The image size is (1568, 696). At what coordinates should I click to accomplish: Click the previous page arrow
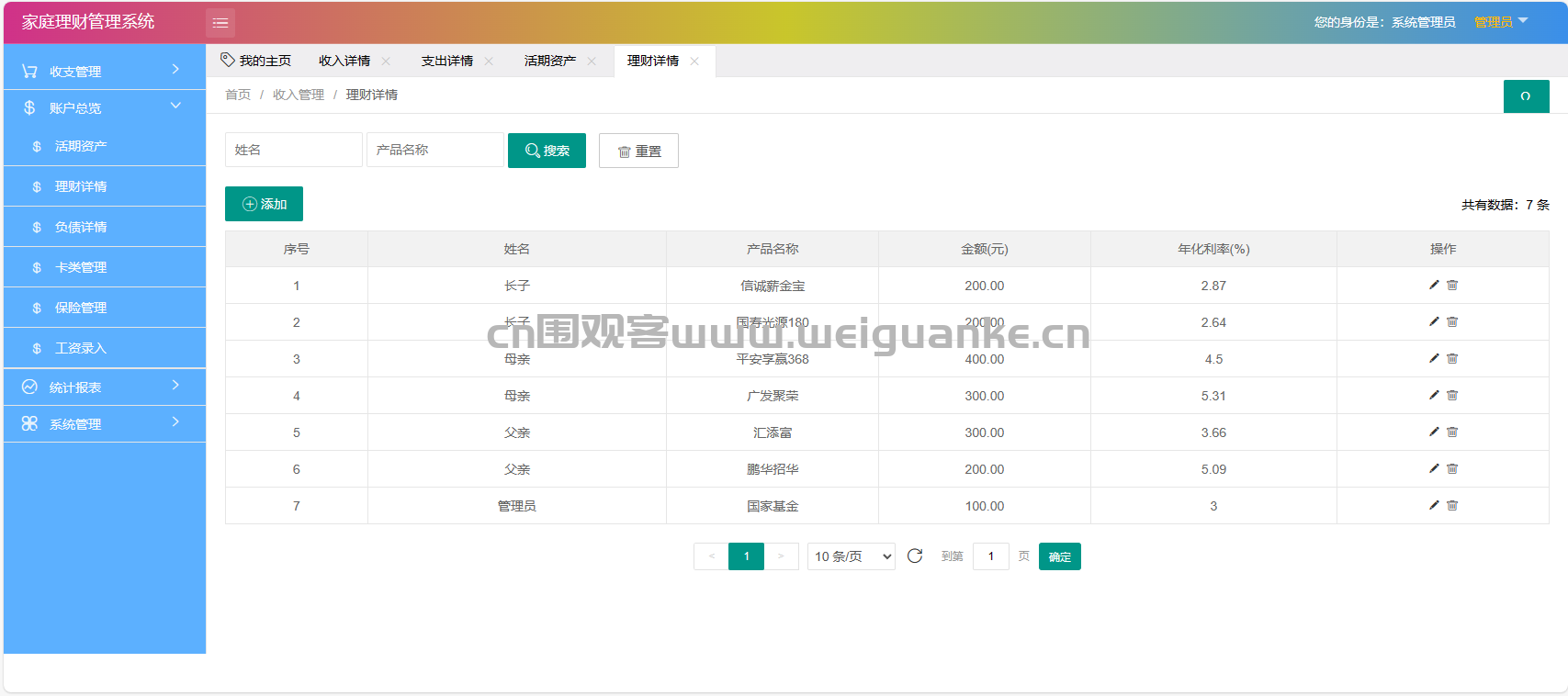click(711, 556)
